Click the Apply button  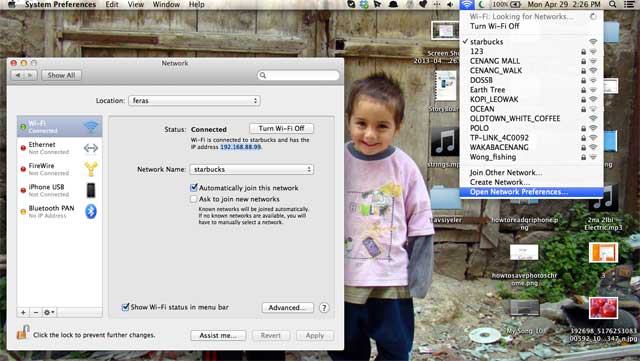click(x=315, y=335)
